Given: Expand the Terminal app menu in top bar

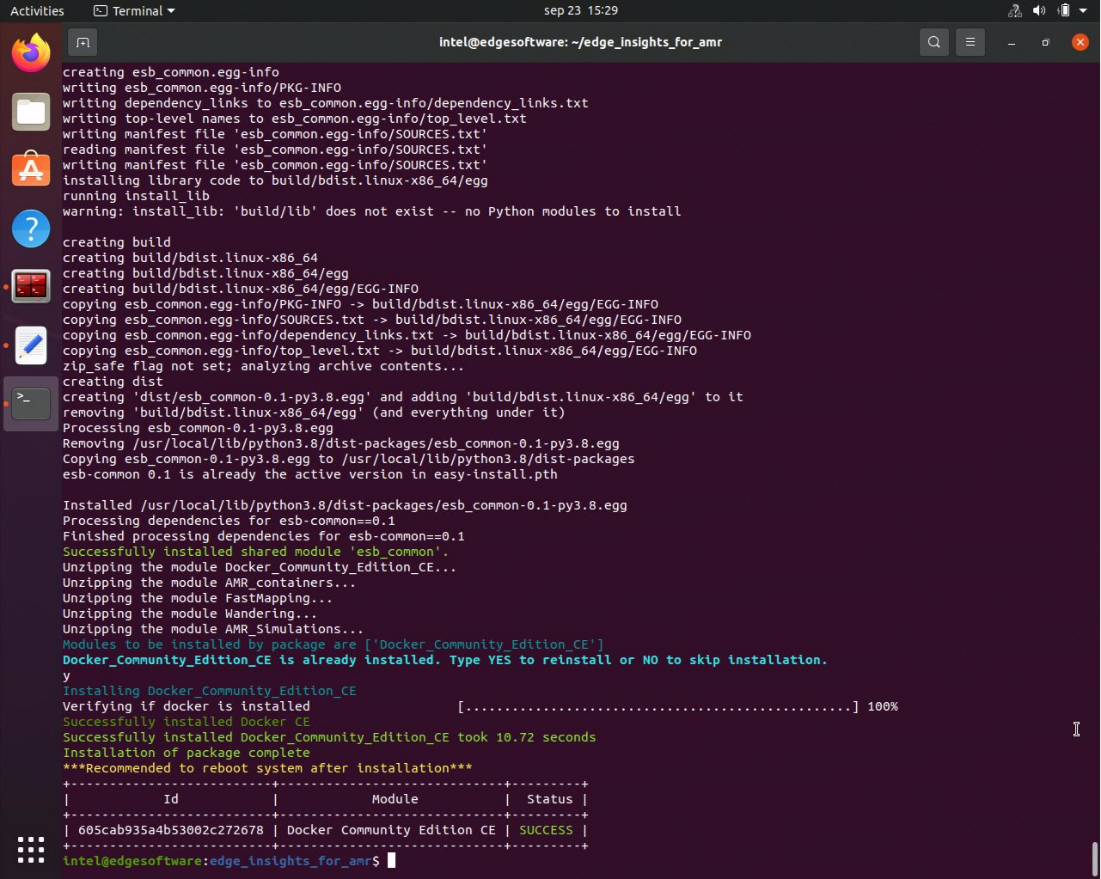Looking at the screenshot, I should (134, 11).
